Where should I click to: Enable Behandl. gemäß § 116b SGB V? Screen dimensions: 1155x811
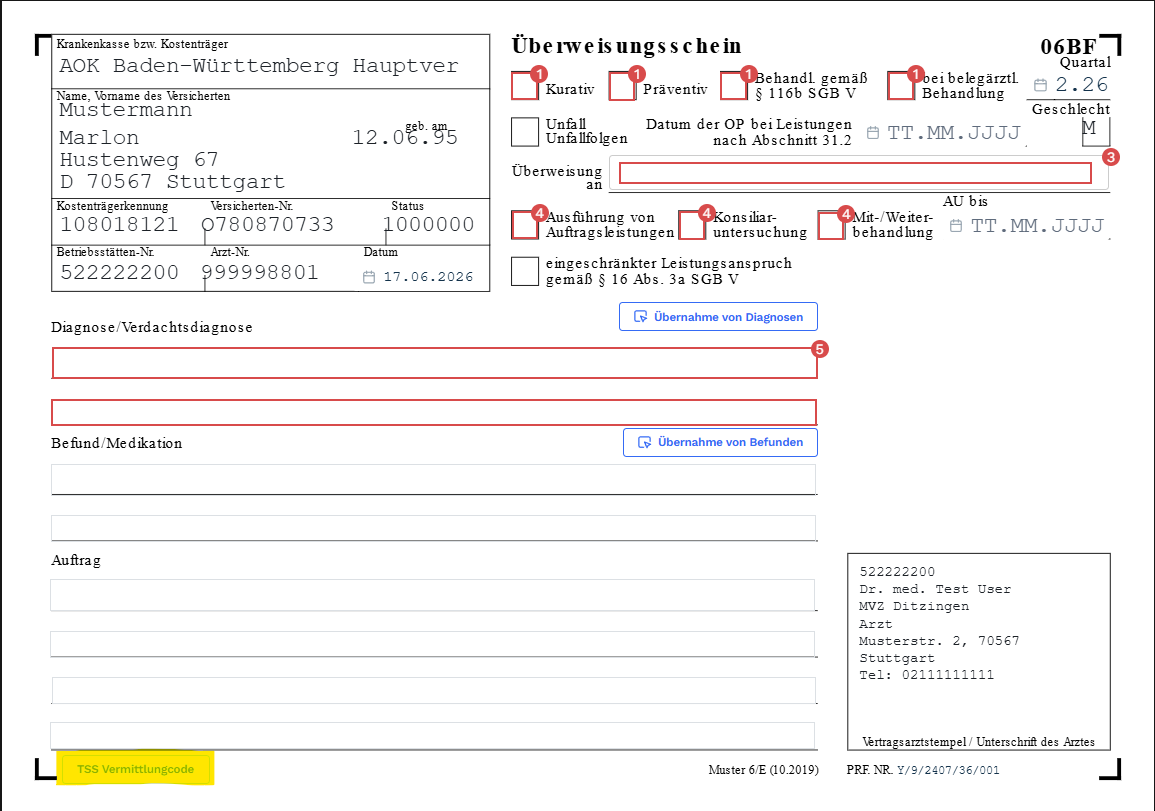pyautogui.click(x=734, y=86)
